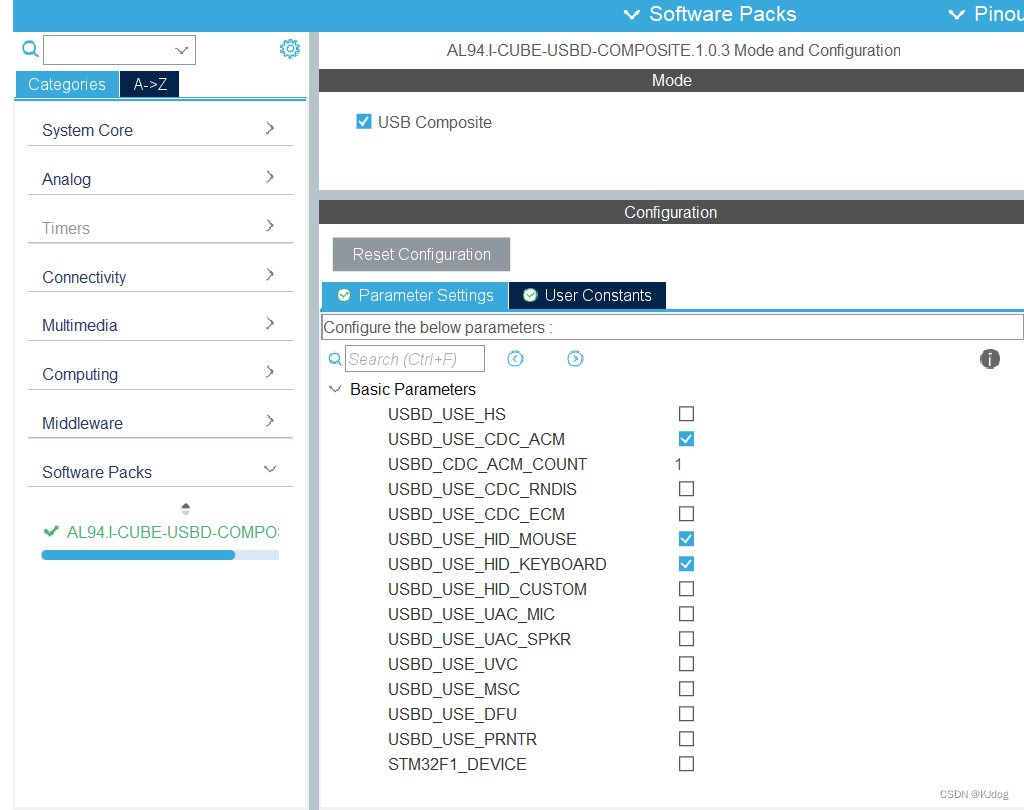Image resolution: width=1024 pixels, height=810 pixels.
Task: Click the category search magnifier icon
Action: 30,49
